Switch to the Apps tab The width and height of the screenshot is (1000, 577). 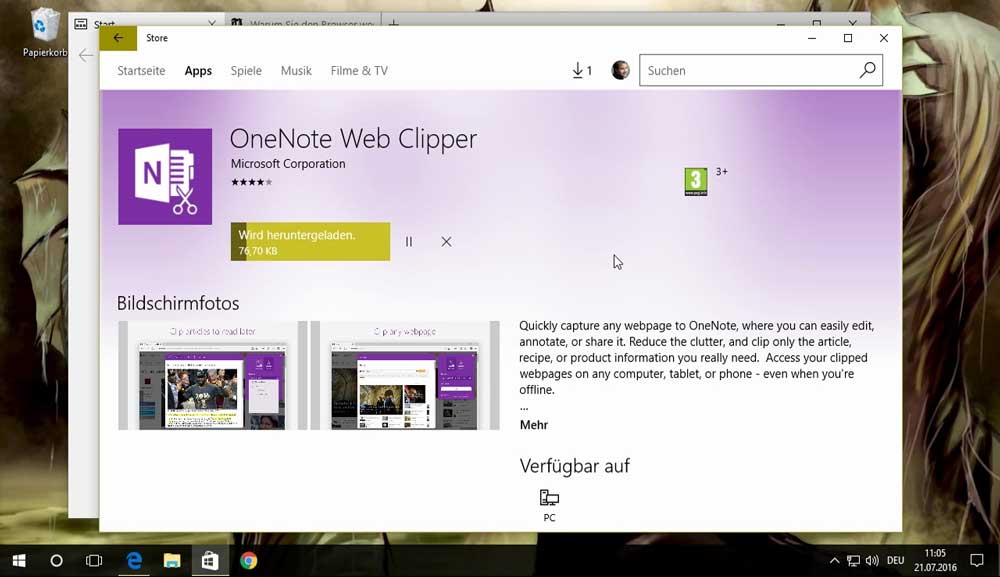click(x=198, y=71)
